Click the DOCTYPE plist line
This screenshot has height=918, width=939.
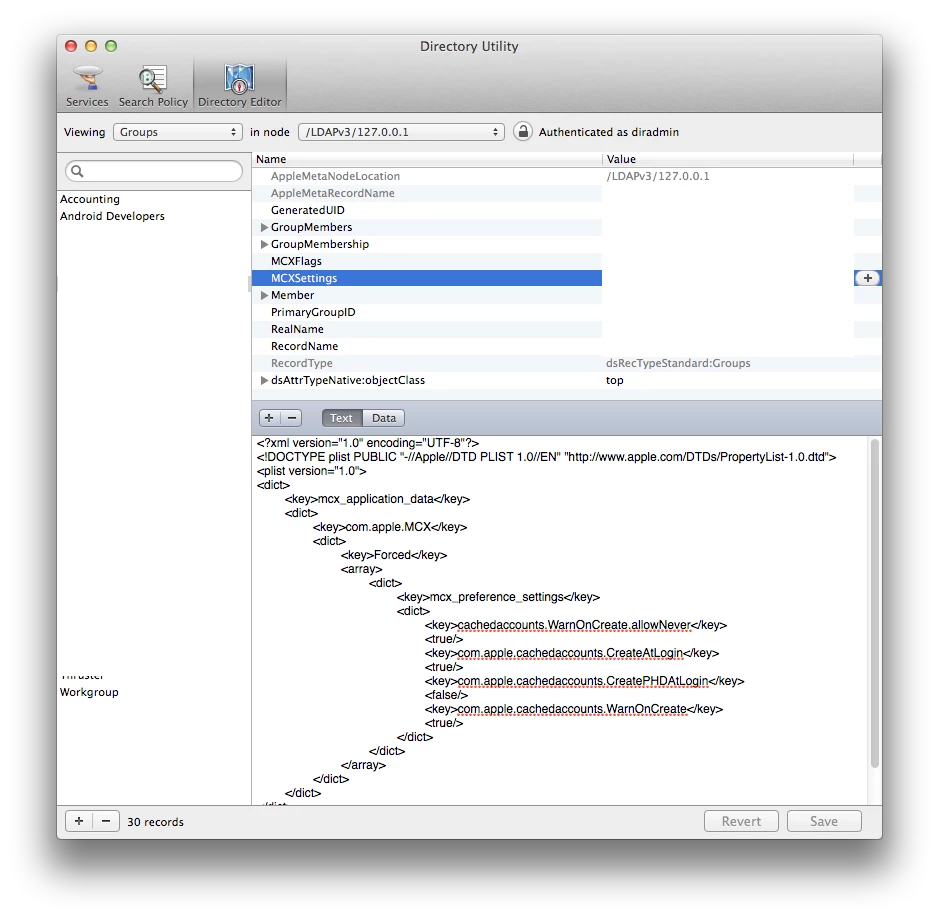pos(546,457)
